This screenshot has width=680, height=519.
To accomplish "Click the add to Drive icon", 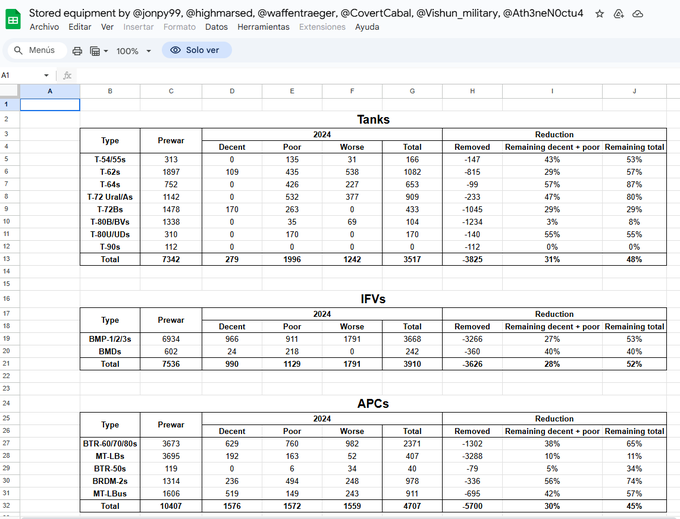I will coord(618,14).
